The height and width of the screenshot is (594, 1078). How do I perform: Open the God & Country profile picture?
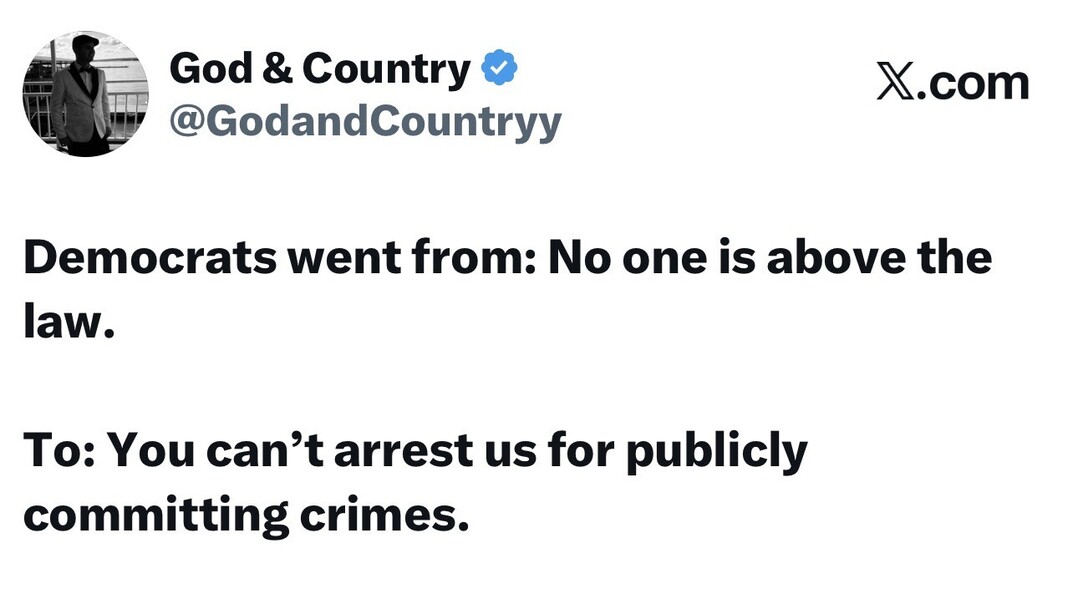coord(85,94)
